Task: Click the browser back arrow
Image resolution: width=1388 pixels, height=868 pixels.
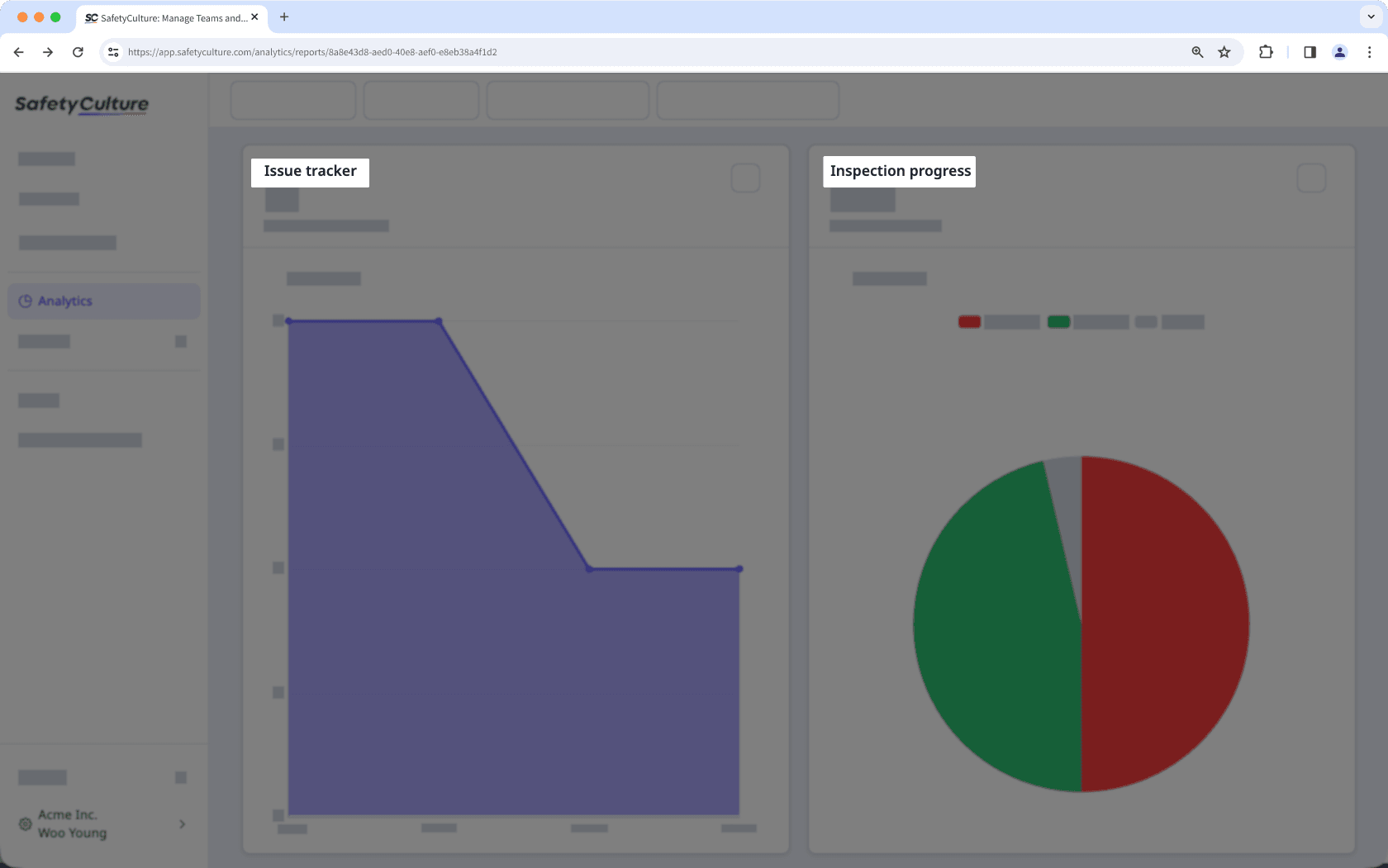Action: pos(18,51)
